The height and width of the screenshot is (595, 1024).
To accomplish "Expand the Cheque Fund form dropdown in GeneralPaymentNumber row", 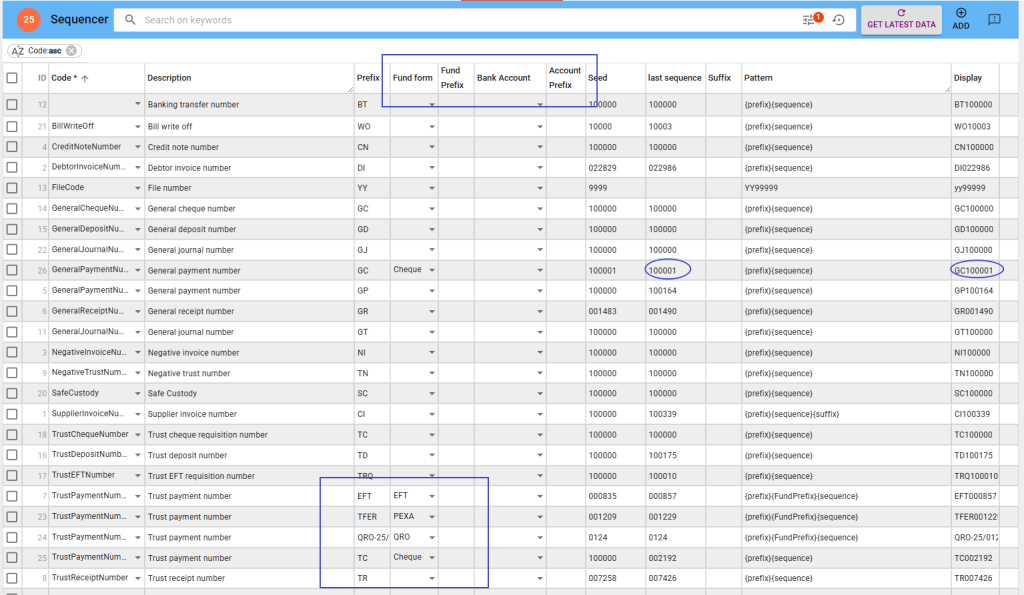I will [x=432, y=270].
